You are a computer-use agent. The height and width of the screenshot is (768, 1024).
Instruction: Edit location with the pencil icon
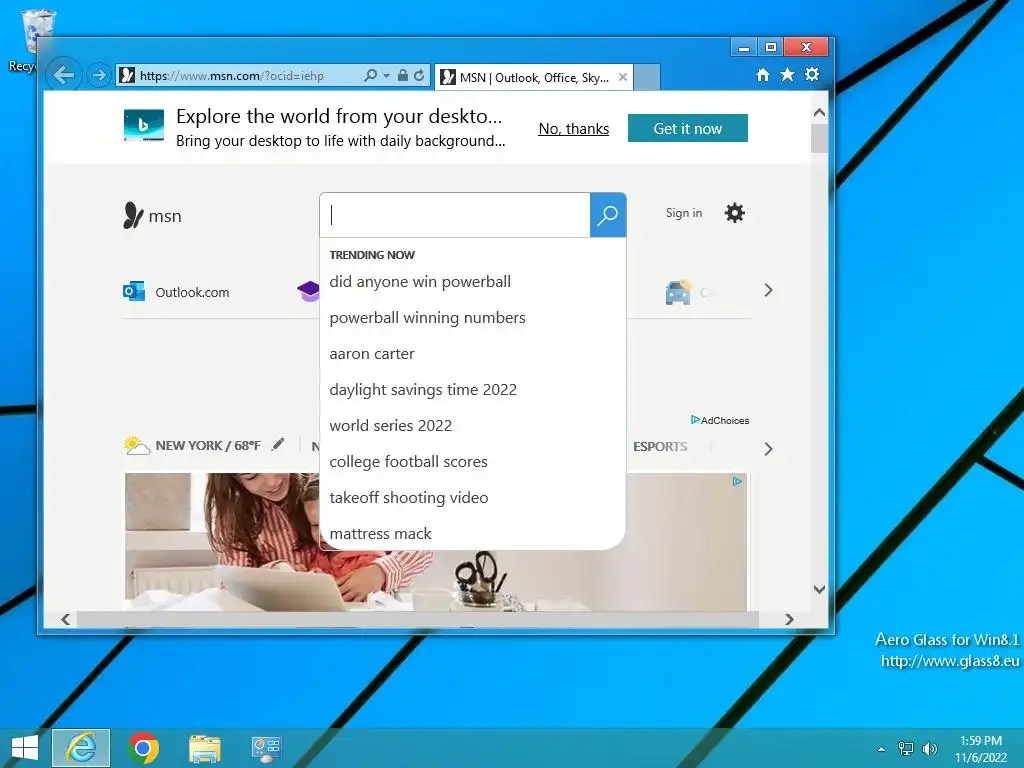click(278, 445)
